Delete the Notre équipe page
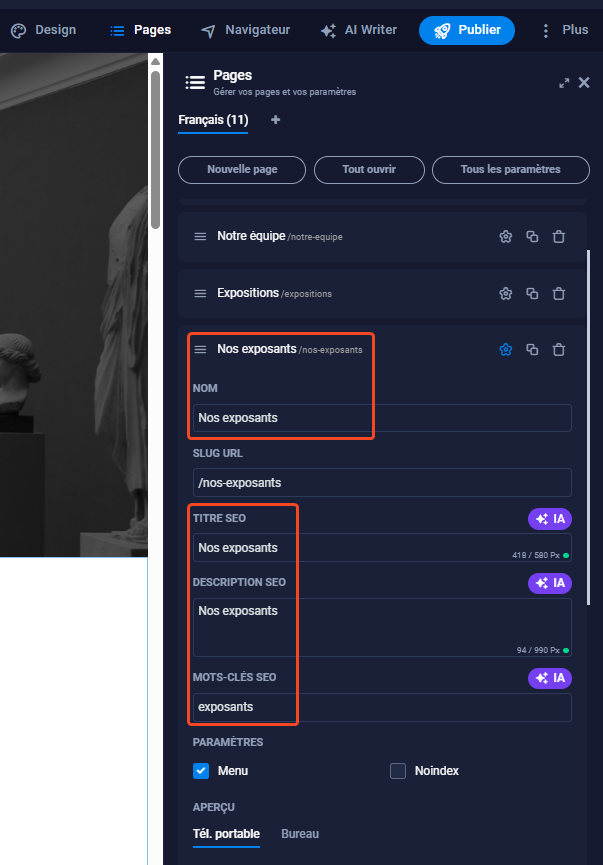The height and width of the screenshot is (865, 603). (559, 237)
